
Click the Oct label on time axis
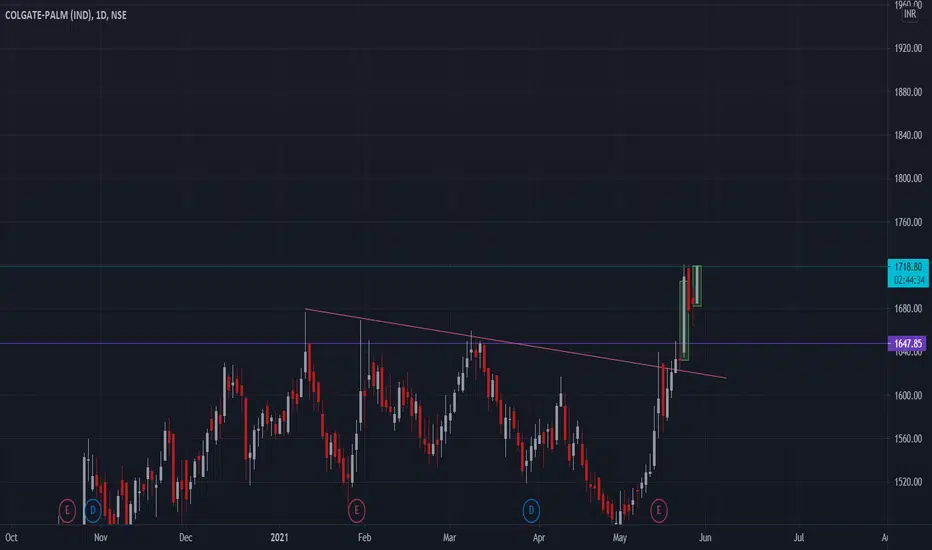pyautogui.click(x=11, y=538)
